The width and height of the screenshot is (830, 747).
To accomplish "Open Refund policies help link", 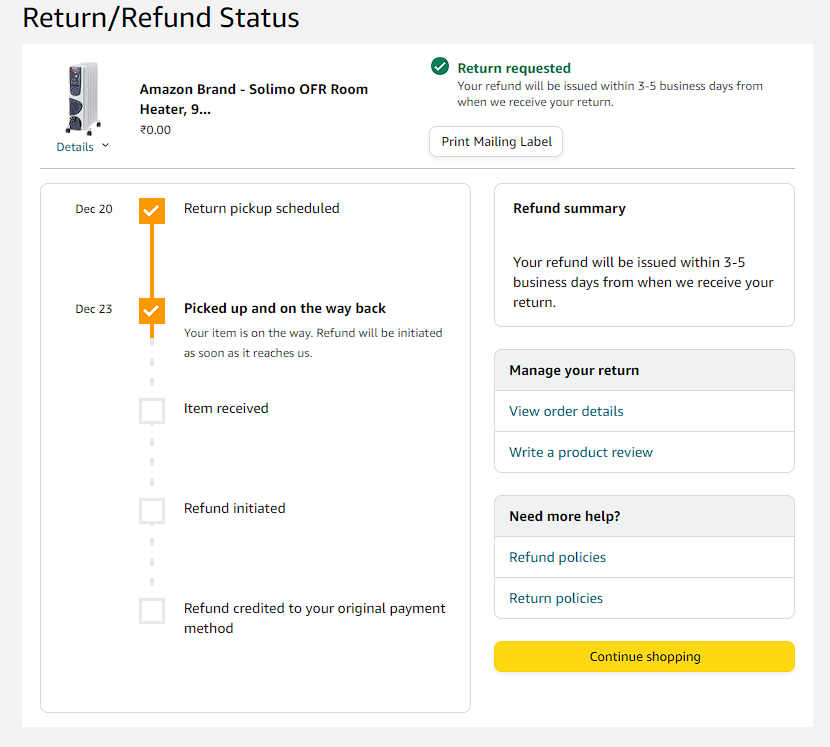I will [557, 557].
